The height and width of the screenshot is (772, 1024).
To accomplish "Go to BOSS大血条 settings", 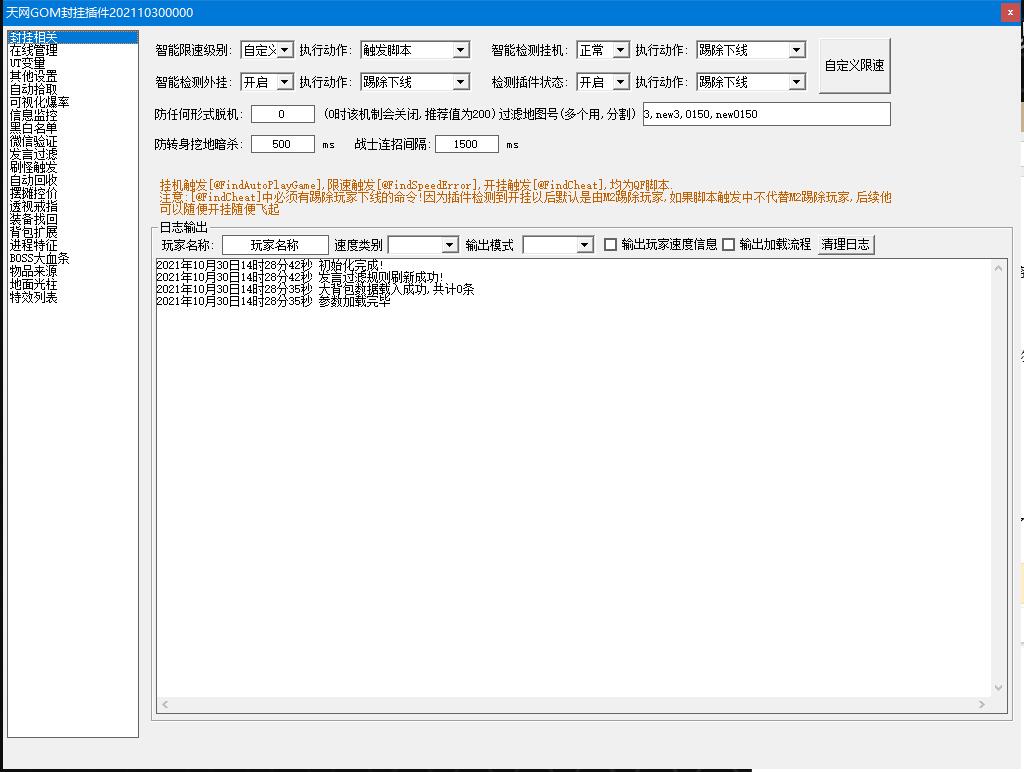I will tap(39, 258).
